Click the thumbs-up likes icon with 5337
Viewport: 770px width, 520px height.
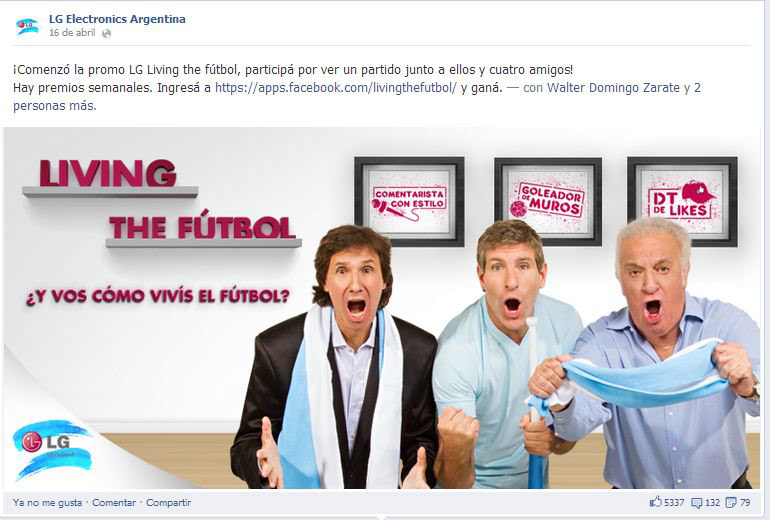(x=656, y=502)
